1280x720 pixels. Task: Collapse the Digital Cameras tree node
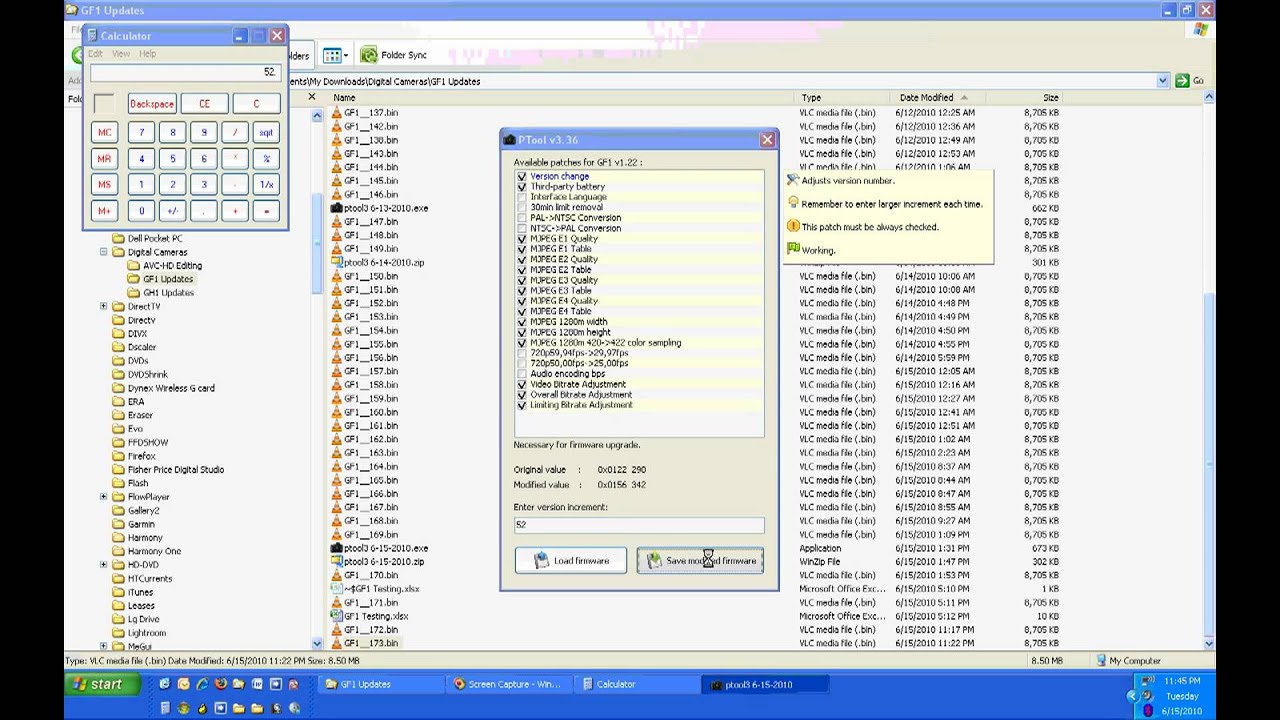(104, 252)
